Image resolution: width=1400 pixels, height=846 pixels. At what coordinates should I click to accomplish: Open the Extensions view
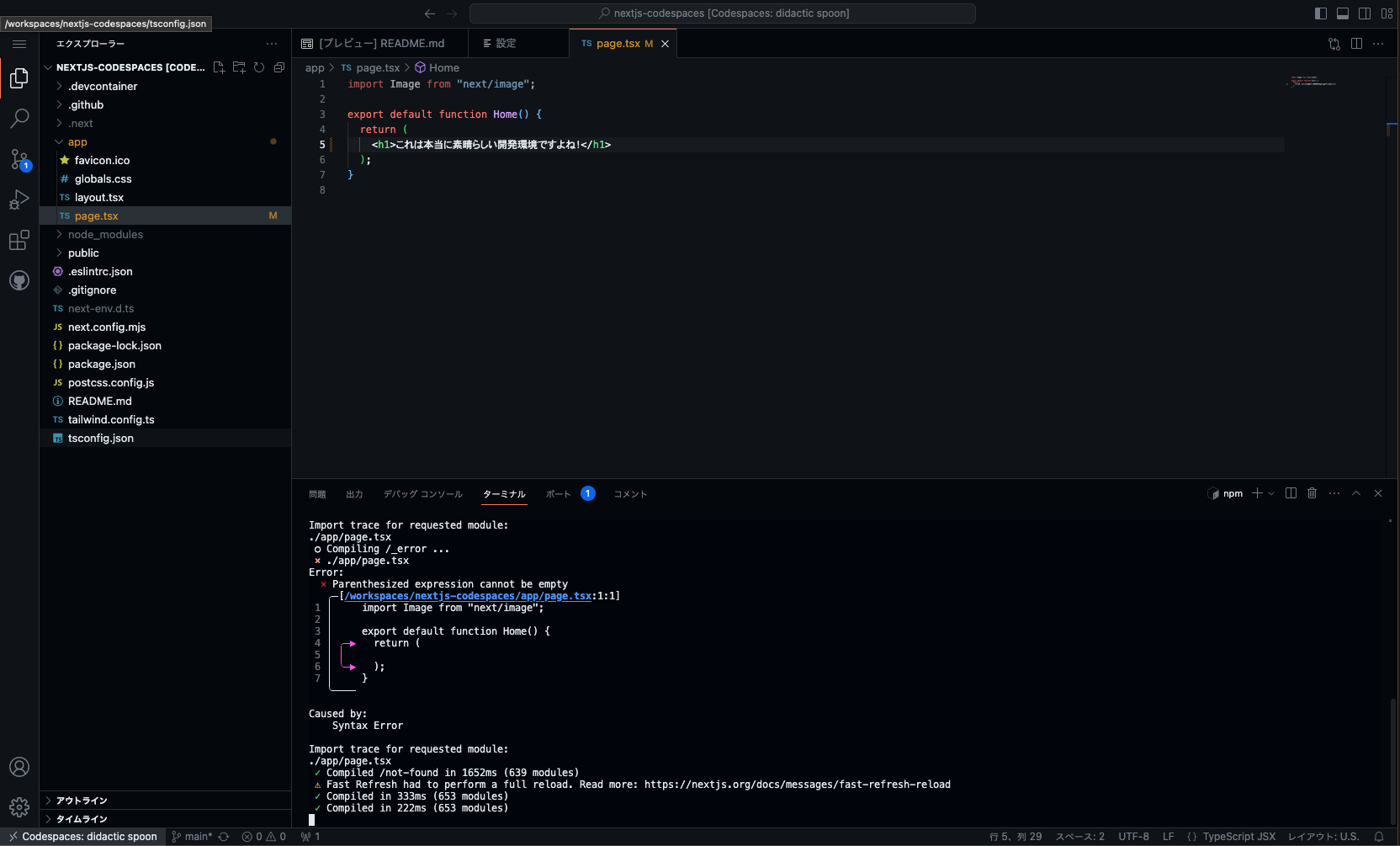[x=19, y=240]
